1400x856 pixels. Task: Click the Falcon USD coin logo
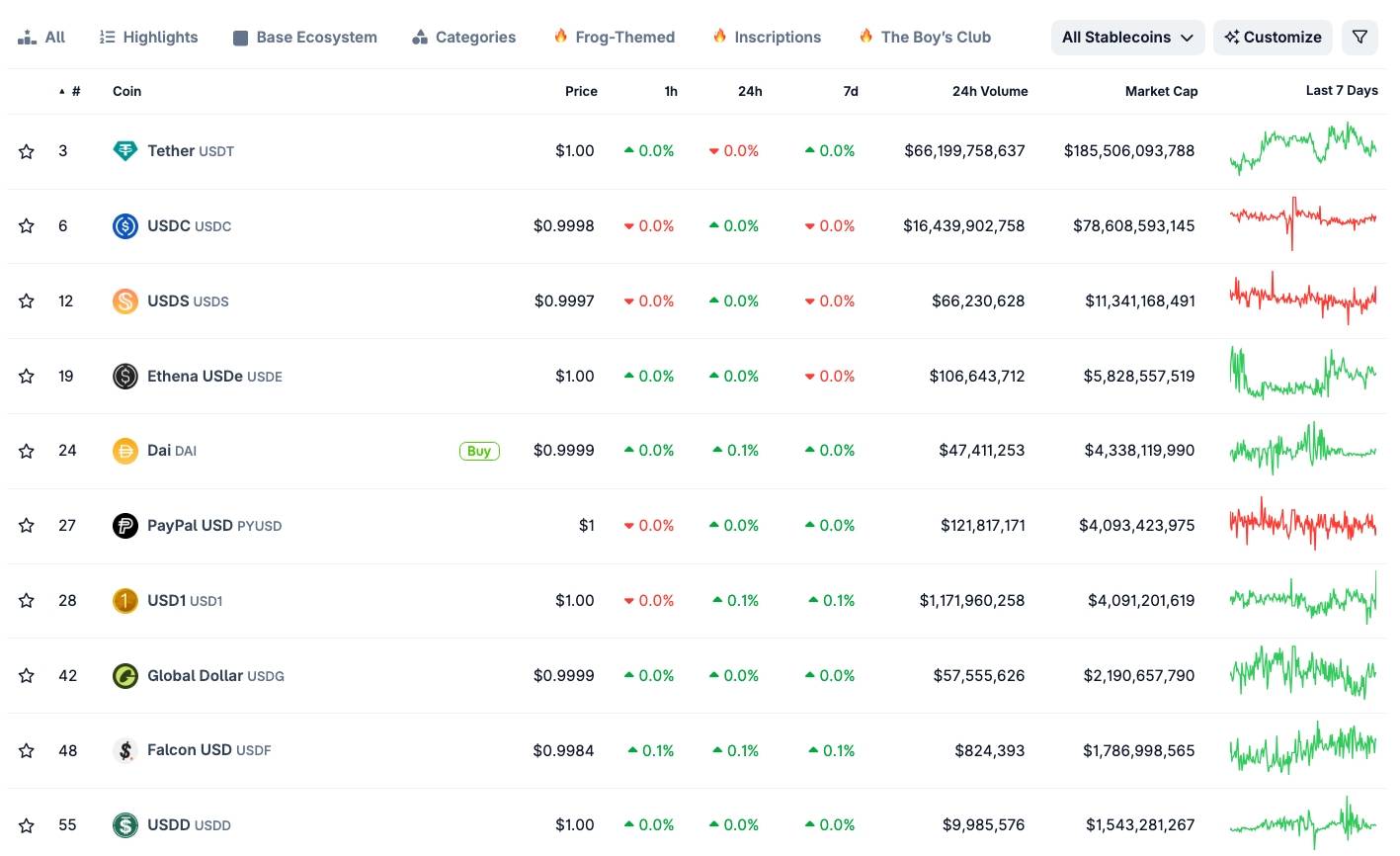coord(124,750)
